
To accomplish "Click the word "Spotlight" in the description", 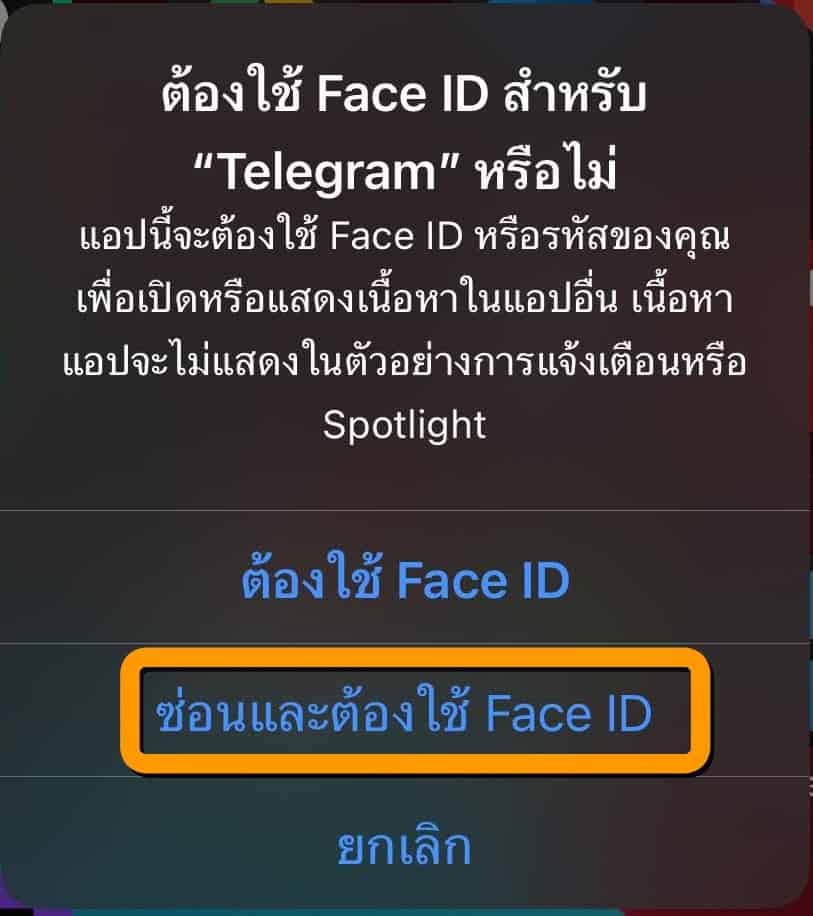I will (x=405, y=426).
